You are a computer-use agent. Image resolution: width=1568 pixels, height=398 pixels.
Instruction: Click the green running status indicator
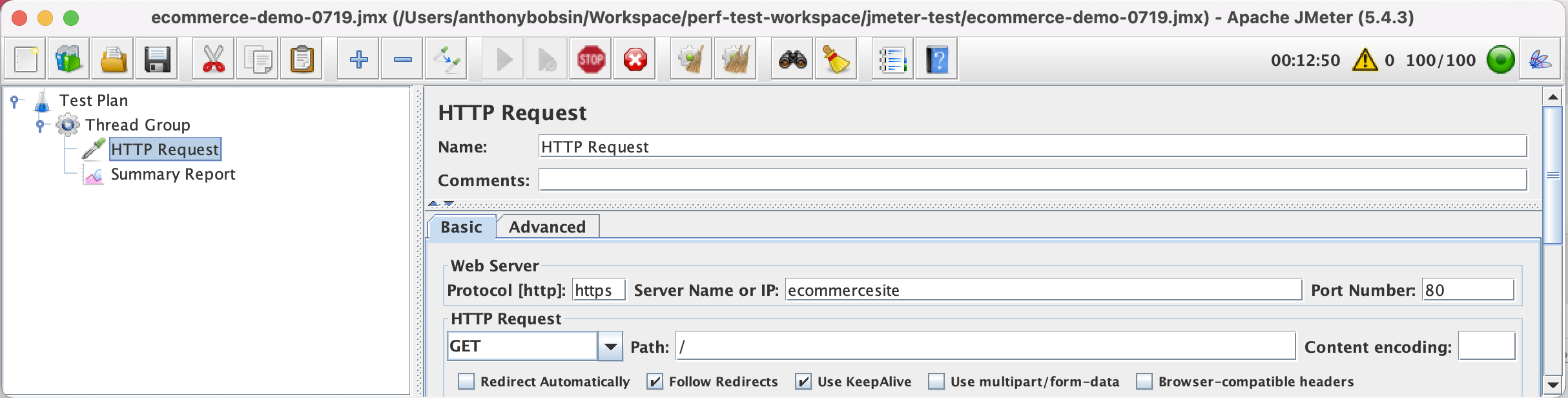[1500, 59]
